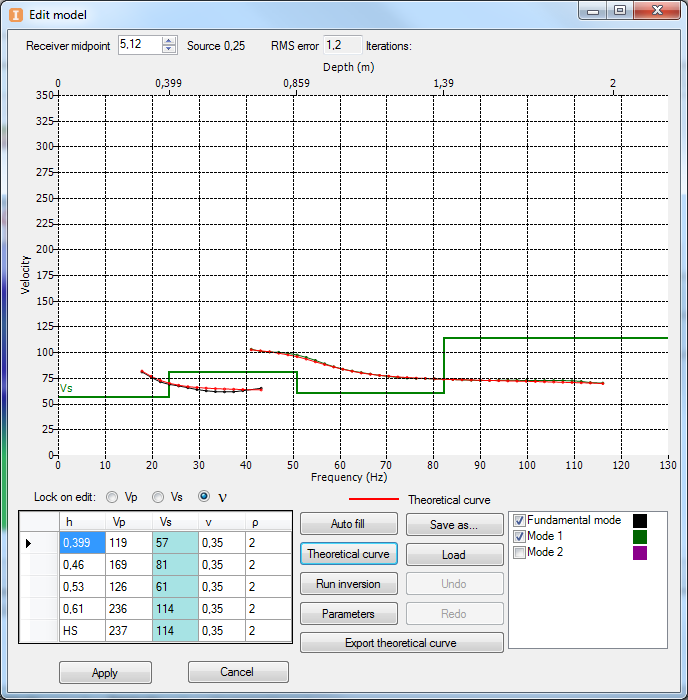Click the Edit model app icon

[x=16, y=15]
